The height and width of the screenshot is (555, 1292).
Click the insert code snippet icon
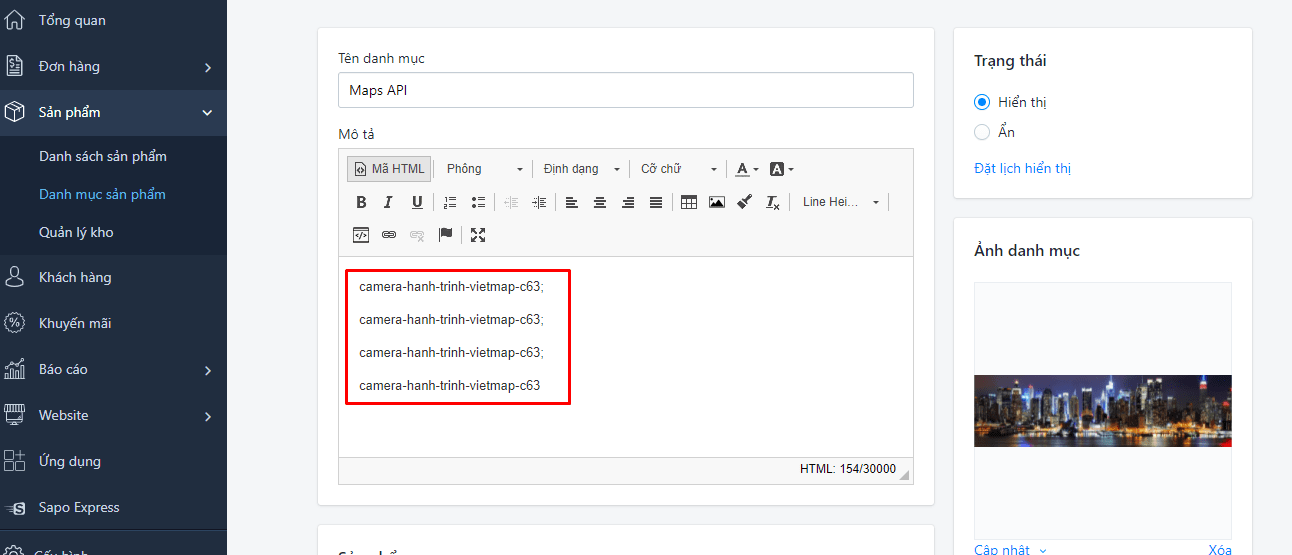(361, 235)
